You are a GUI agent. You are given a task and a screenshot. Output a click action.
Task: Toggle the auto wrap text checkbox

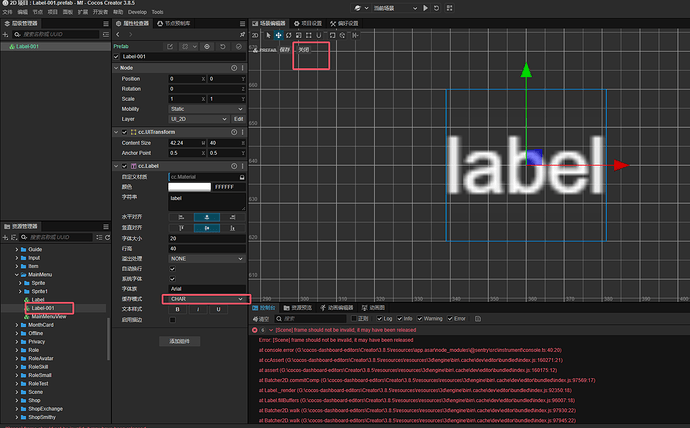172,269
